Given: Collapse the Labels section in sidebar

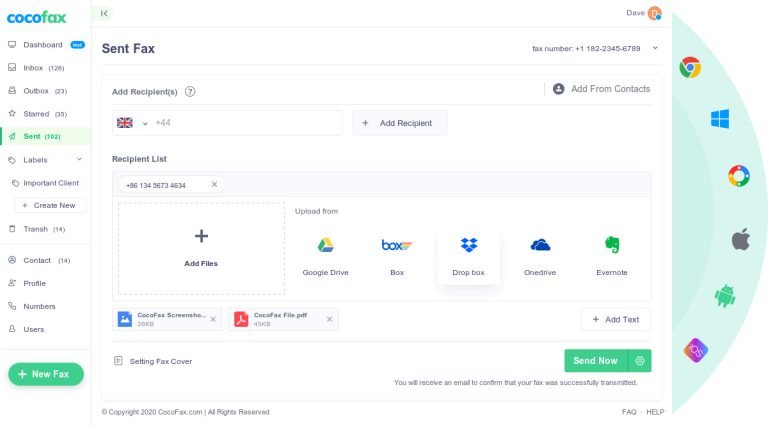Looking at the screenshot, I should [x=79, y=160].
